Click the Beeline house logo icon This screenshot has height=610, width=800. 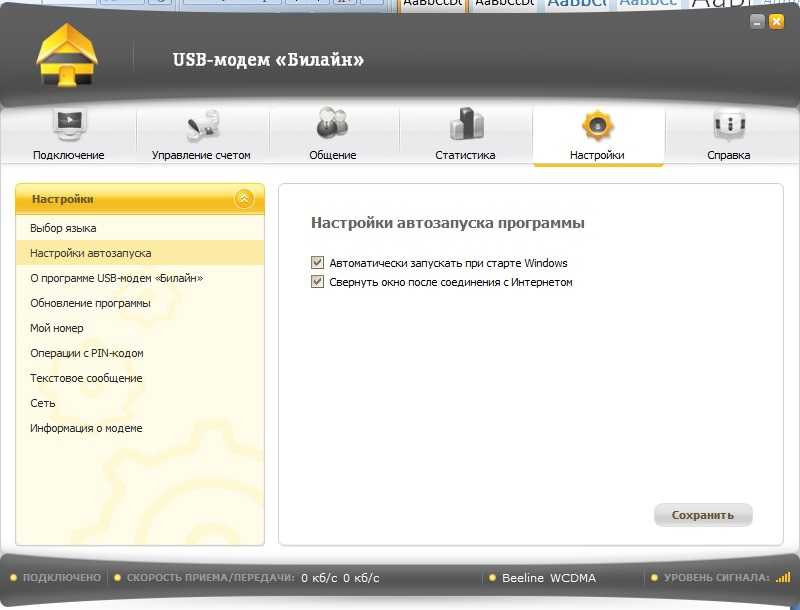pyautogui.click(x=67, y=56)
